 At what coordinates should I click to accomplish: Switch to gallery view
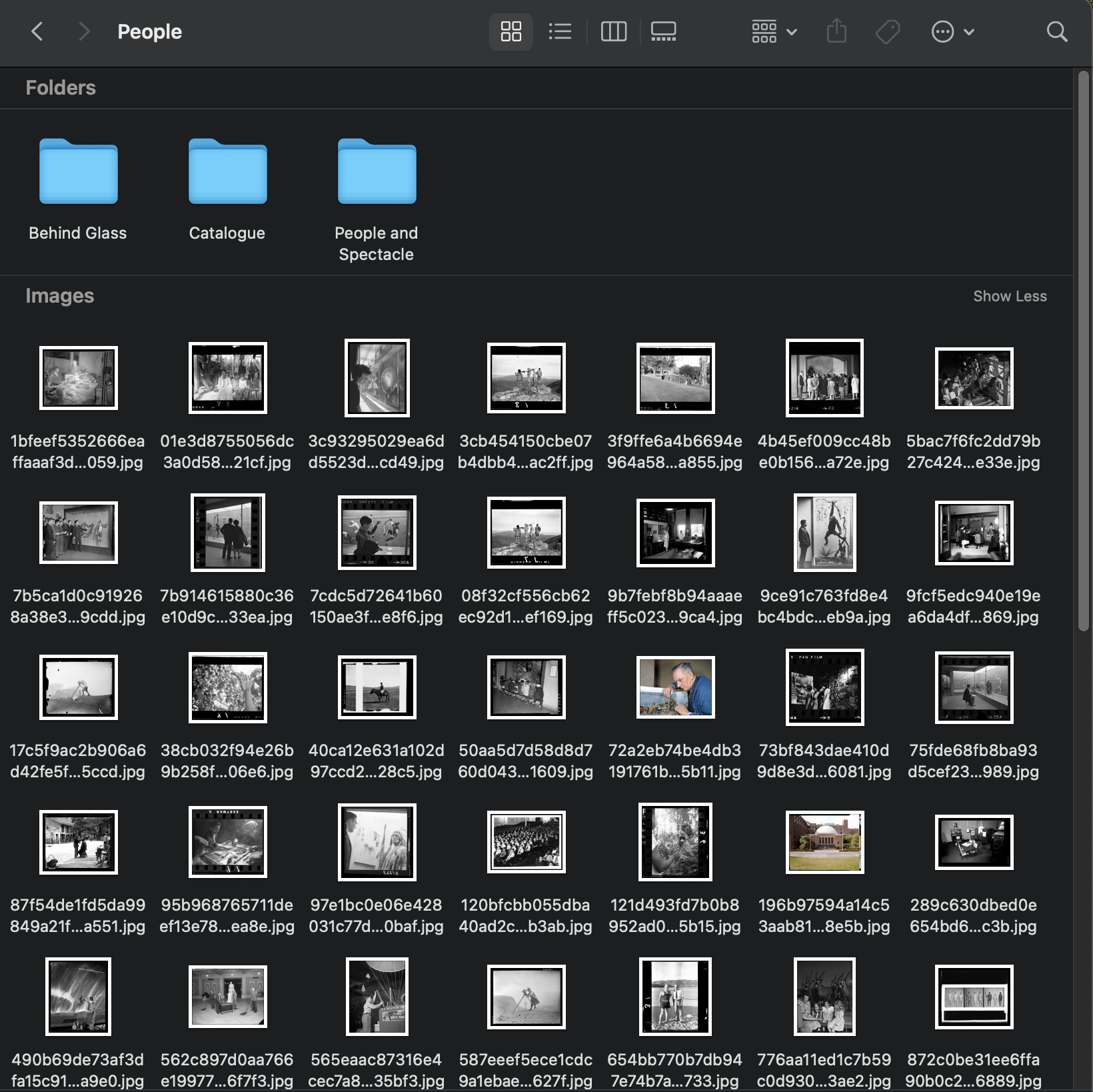pyautogui.click(x=663, y=31)
